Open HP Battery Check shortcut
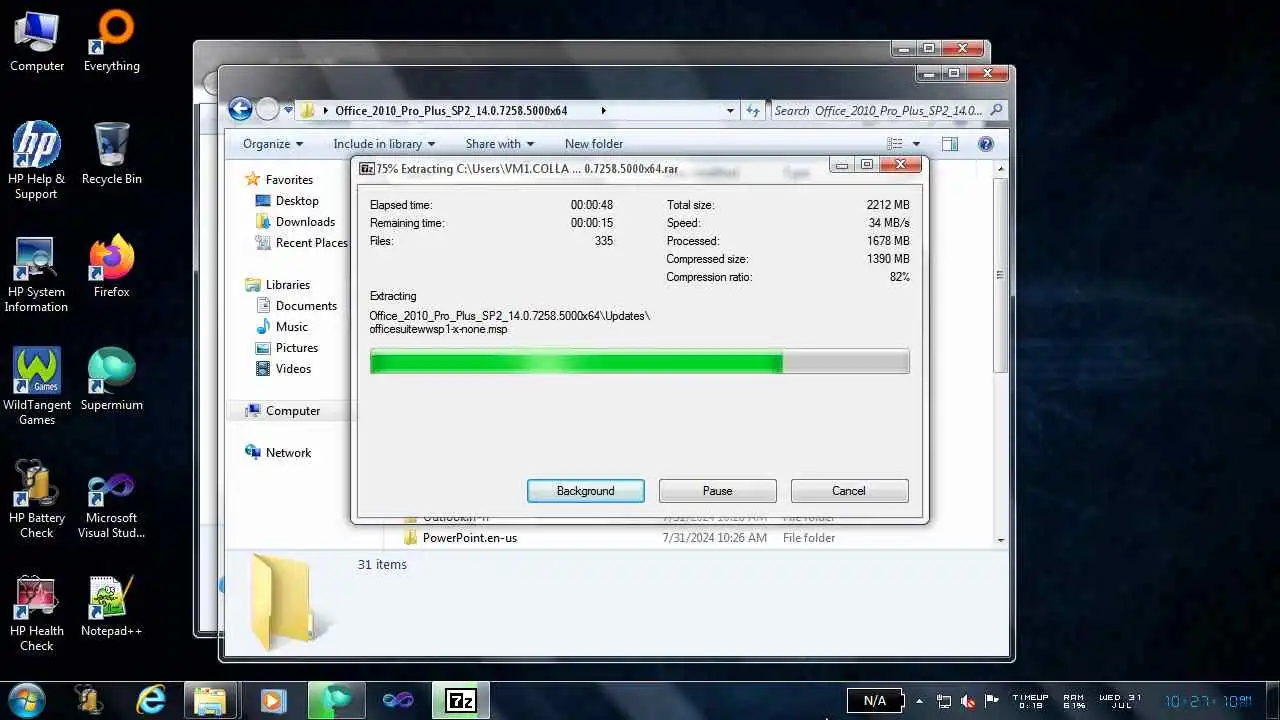The width and height of the screenshot is (1280, 720). pyautogui.click(x=37, y=499)
